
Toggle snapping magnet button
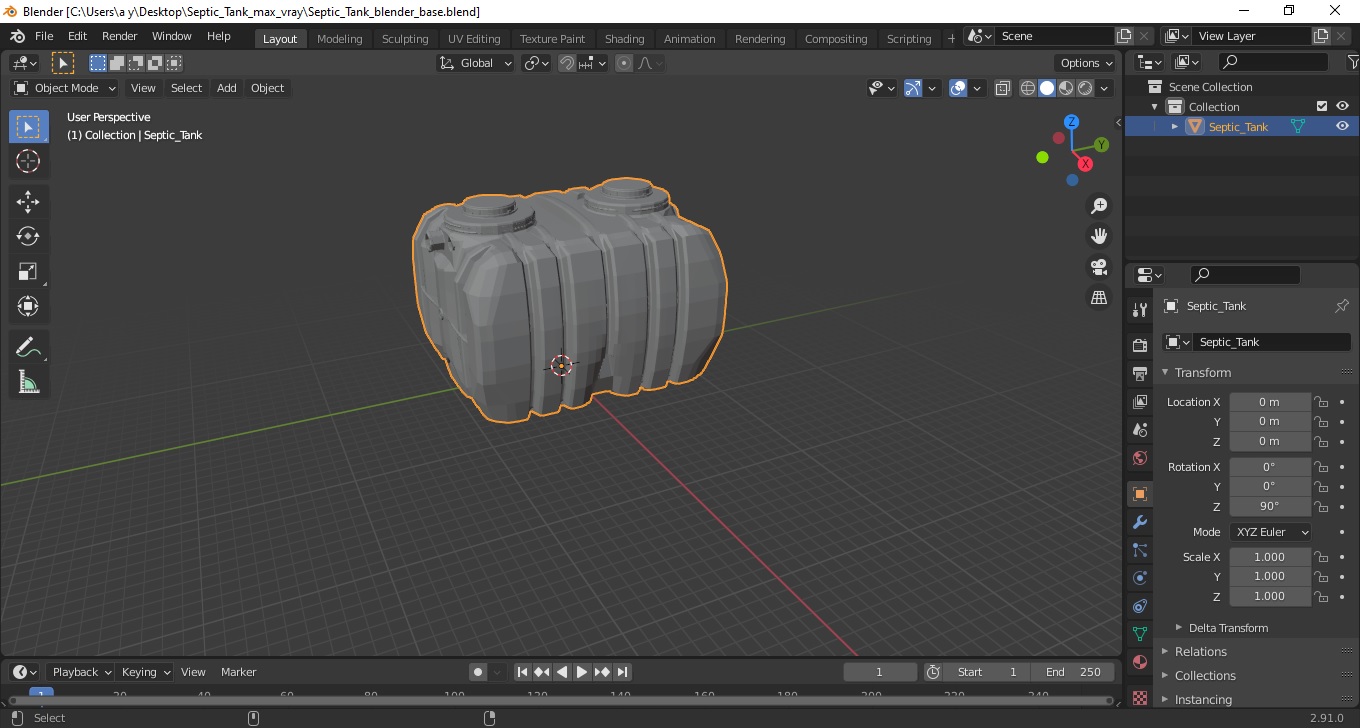pos(567,63)
